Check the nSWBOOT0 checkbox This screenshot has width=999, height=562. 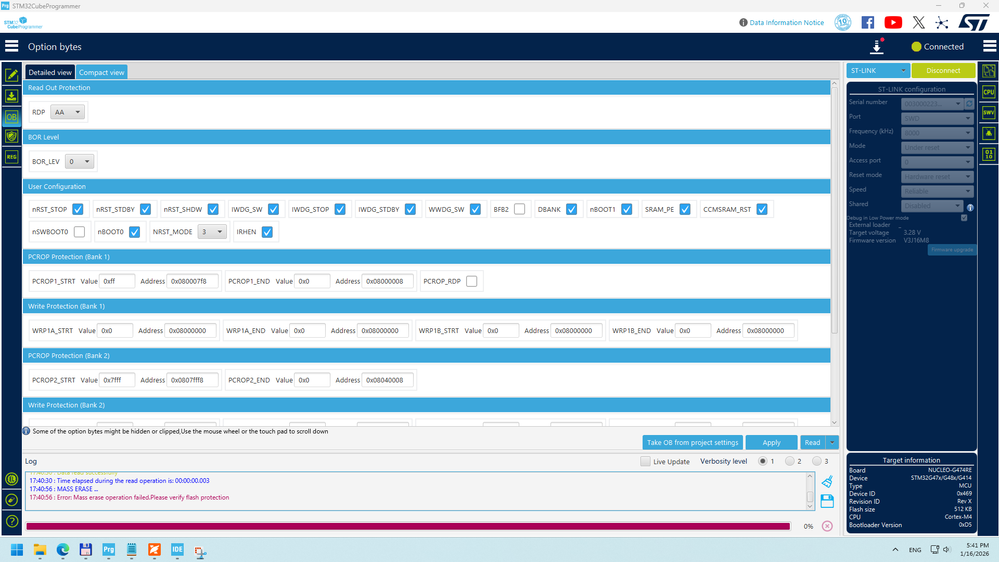tap(79, 232)
